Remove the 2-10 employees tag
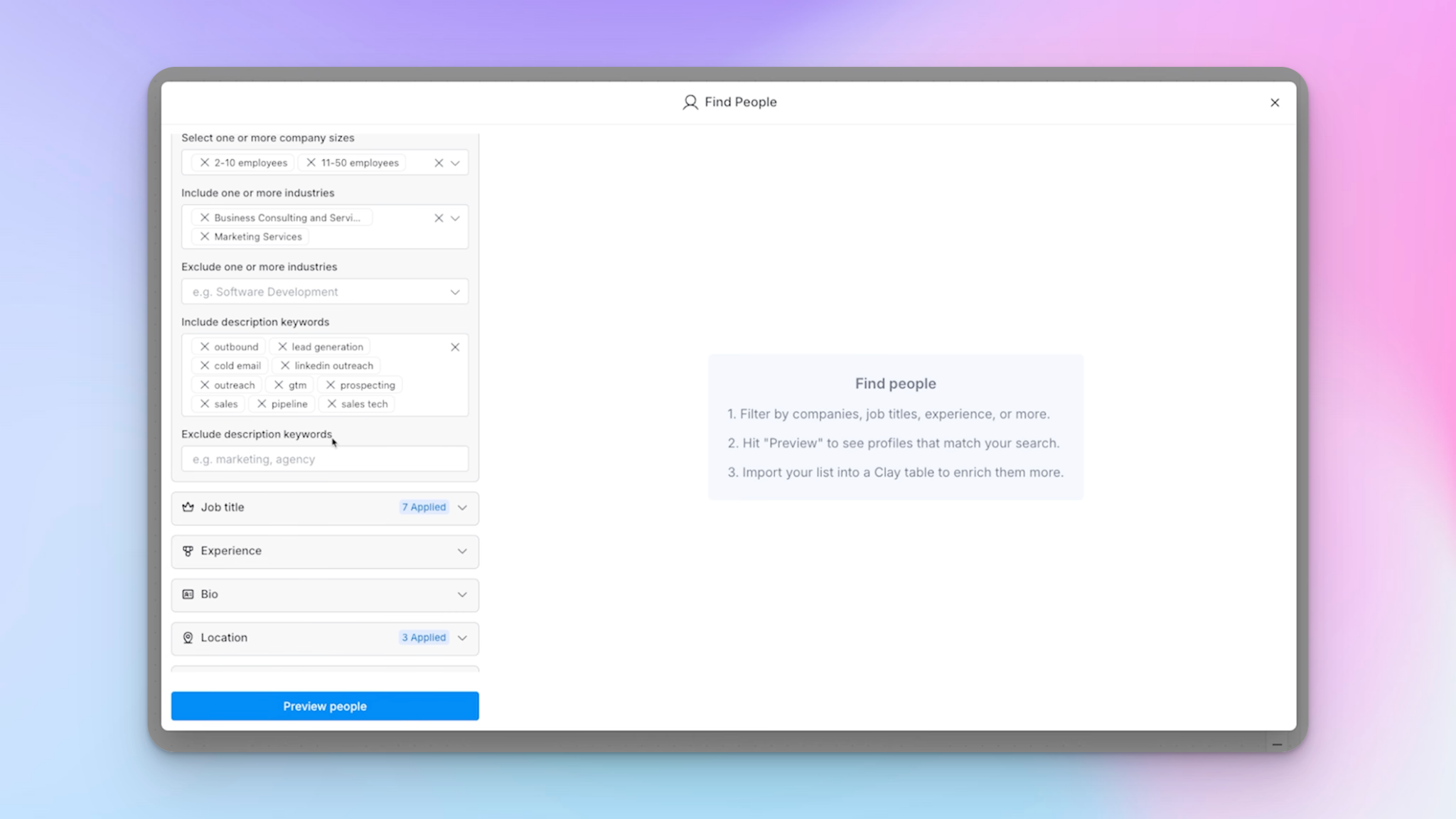This screenshot has width=1456, height=819. pos(205,163)
